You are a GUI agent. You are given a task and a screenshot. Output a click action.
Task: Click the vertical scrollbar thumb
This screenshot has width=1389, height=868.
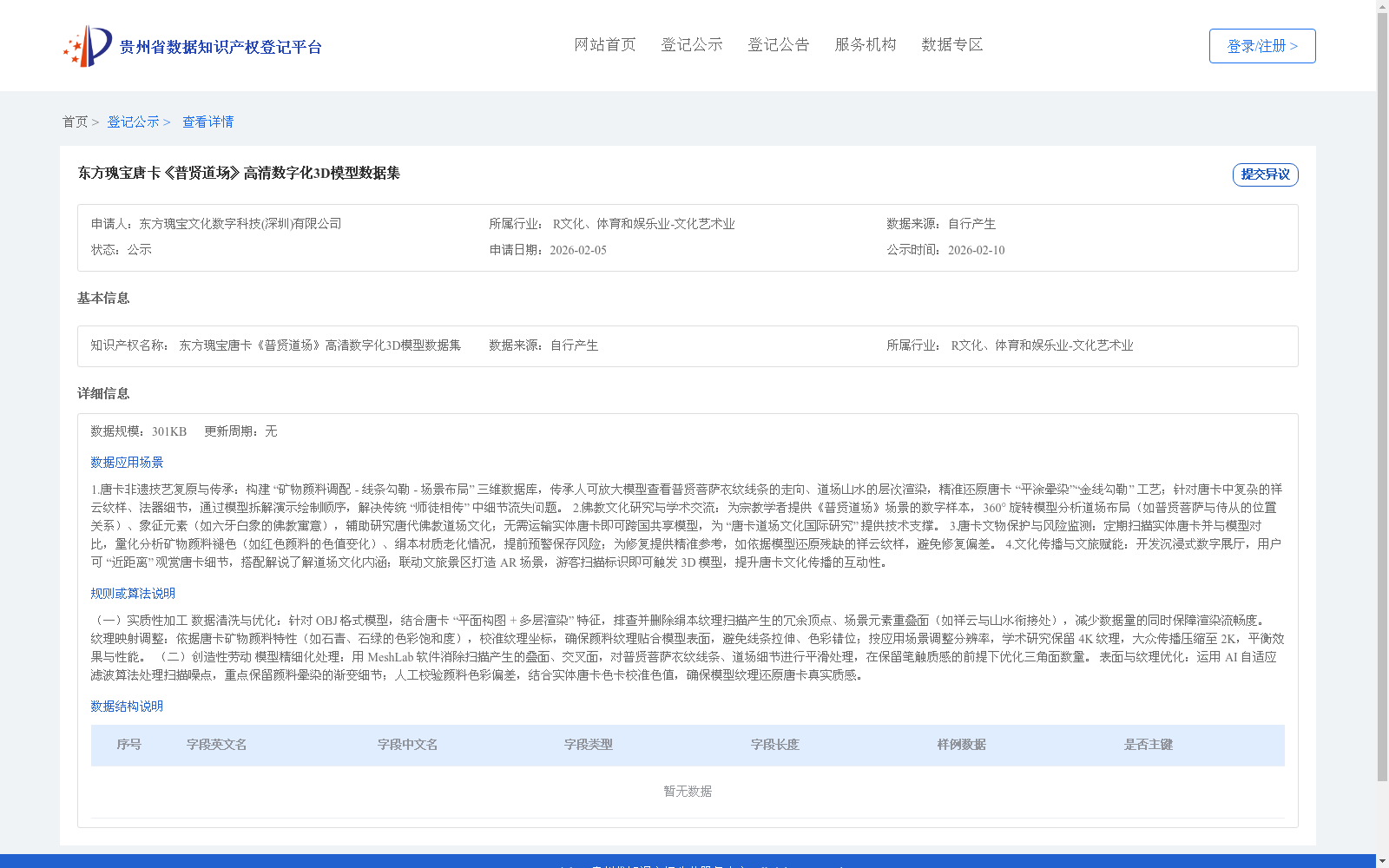(1382, 398)
